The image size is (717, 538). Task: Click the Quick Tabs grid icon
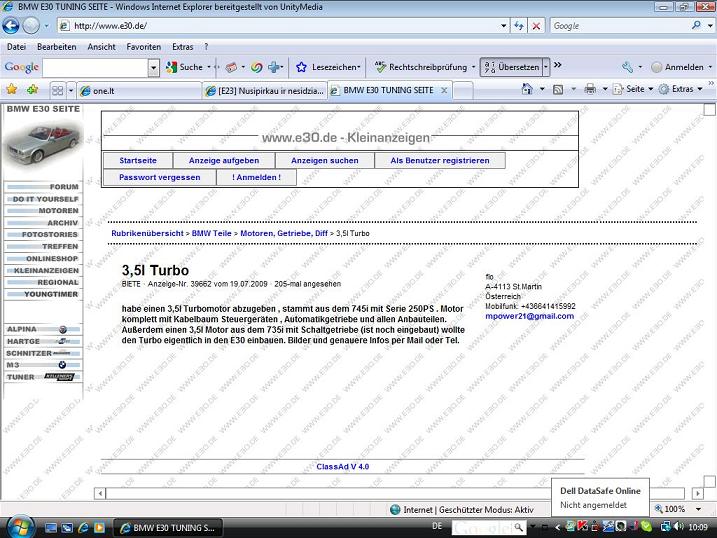click(x=57, y=90)
